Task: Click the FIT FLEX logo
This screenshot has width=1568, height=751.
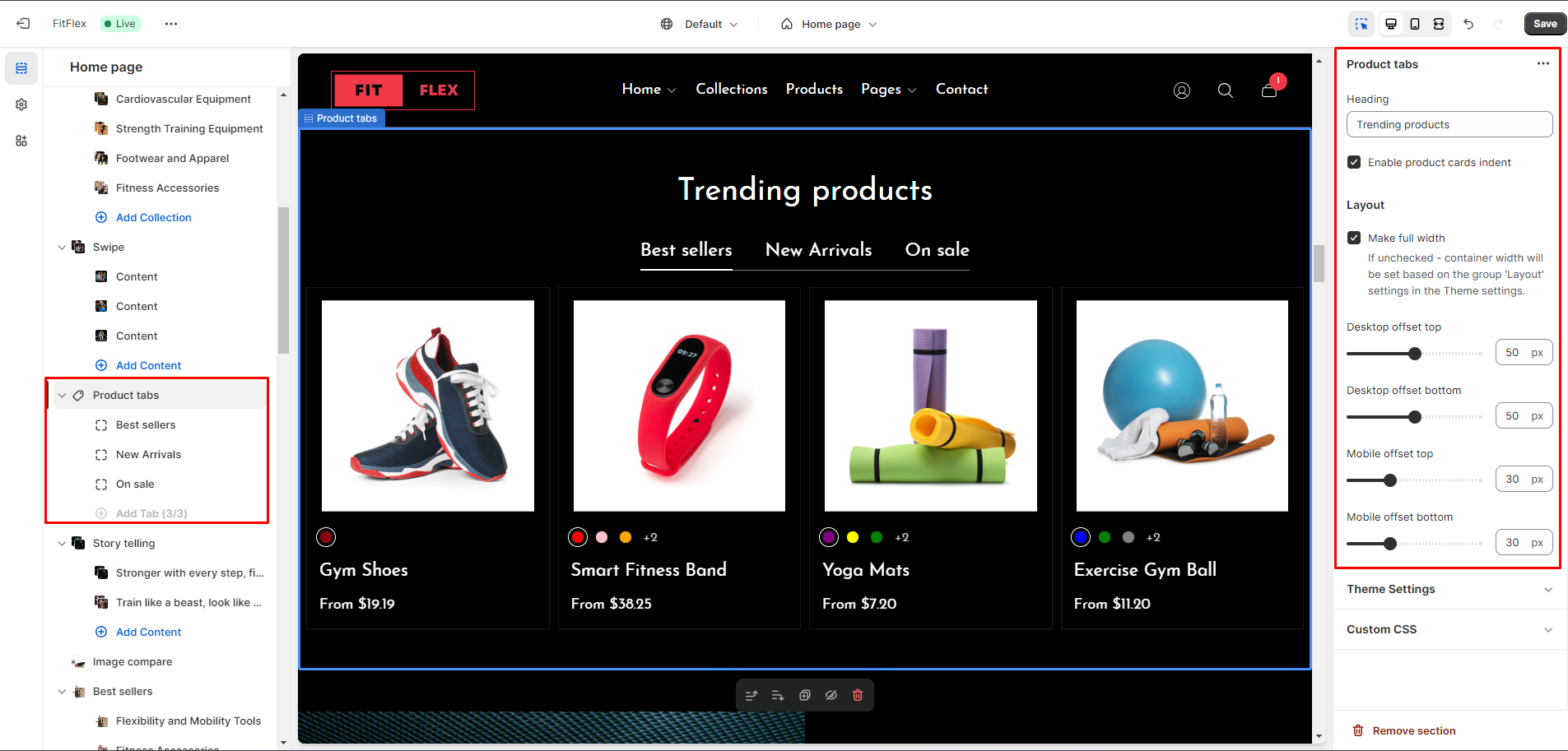Action: click(402, 90)
